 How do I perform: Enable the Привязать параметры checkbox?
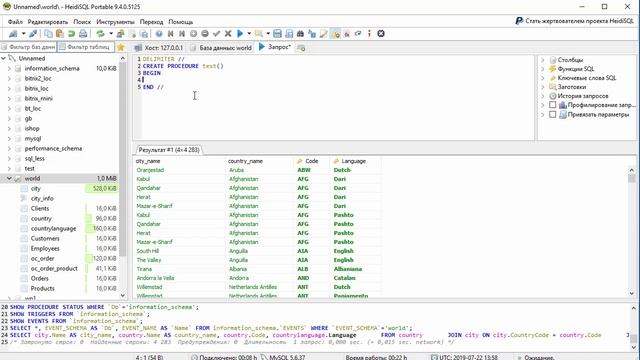[553, 115]
